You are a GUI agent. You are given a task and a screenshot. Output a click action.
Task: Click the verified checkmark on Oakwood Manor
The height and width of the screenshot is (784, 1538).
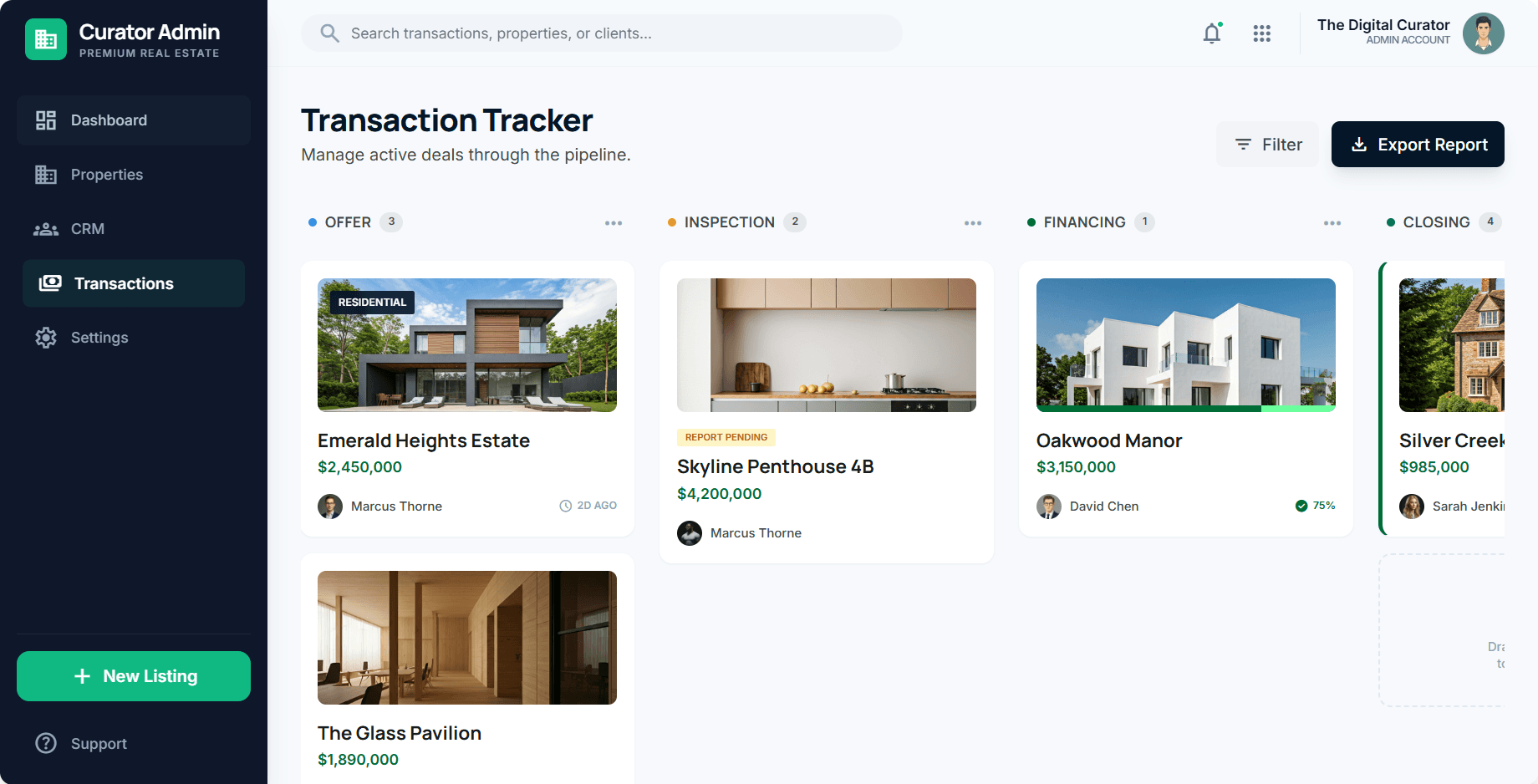point(1301,506)
